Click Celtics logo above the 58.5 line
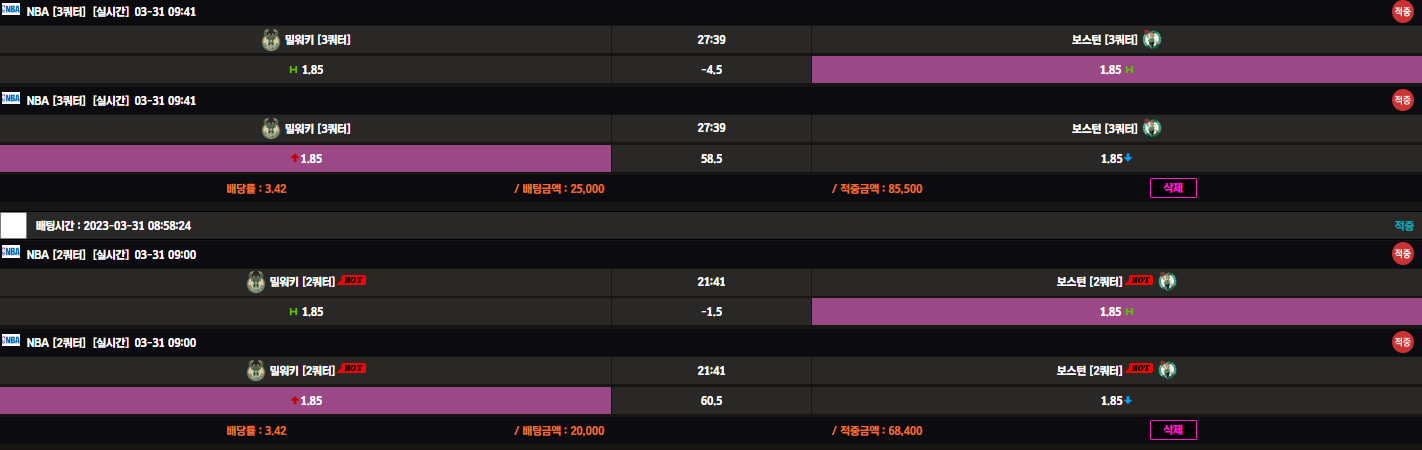 (1152, 128)
